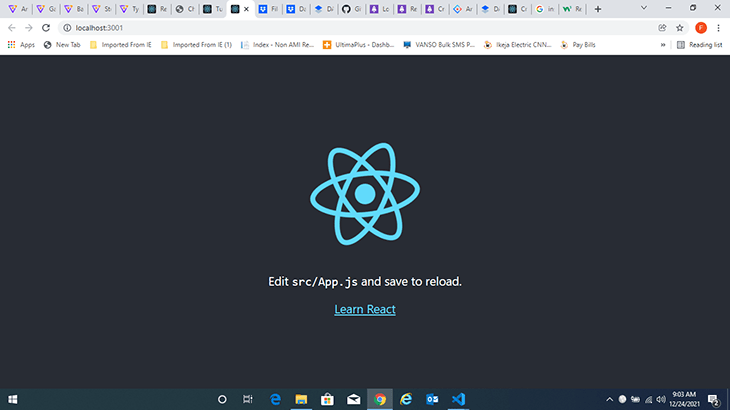The image size is (730, 410).
Task: Switch to Visual Studio Code in taskbar
Action: tap(459, 399)
